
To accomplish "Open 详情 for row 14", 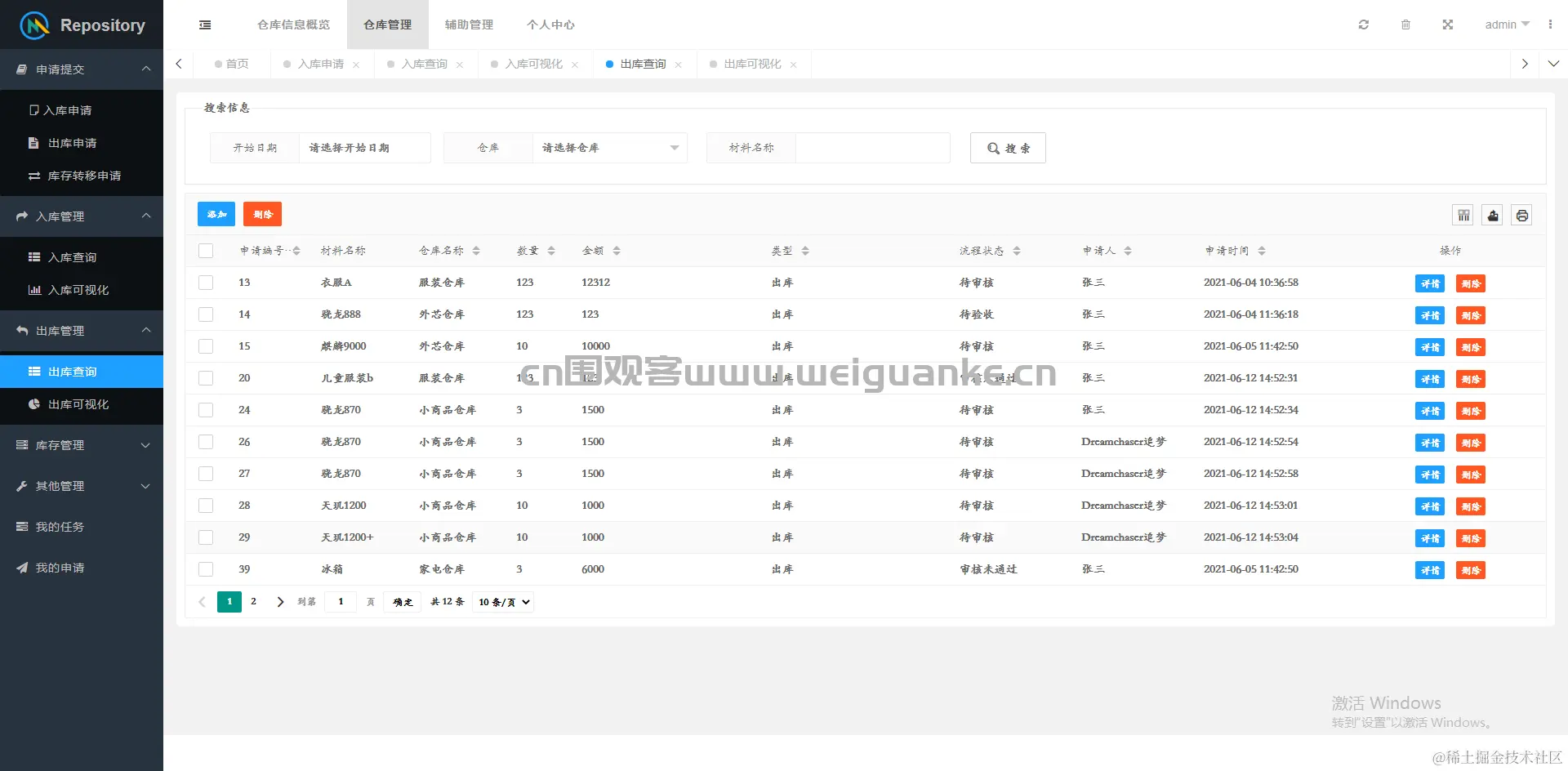I will coord(1430,315).
